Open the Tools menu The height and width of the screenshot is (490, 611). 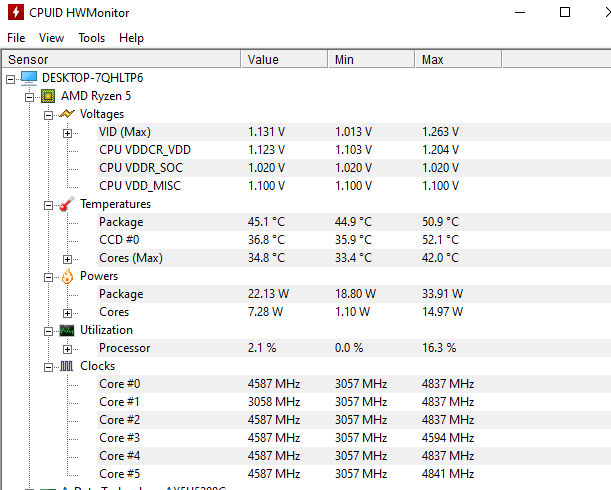pyautogui.click(x=91, y=38)
